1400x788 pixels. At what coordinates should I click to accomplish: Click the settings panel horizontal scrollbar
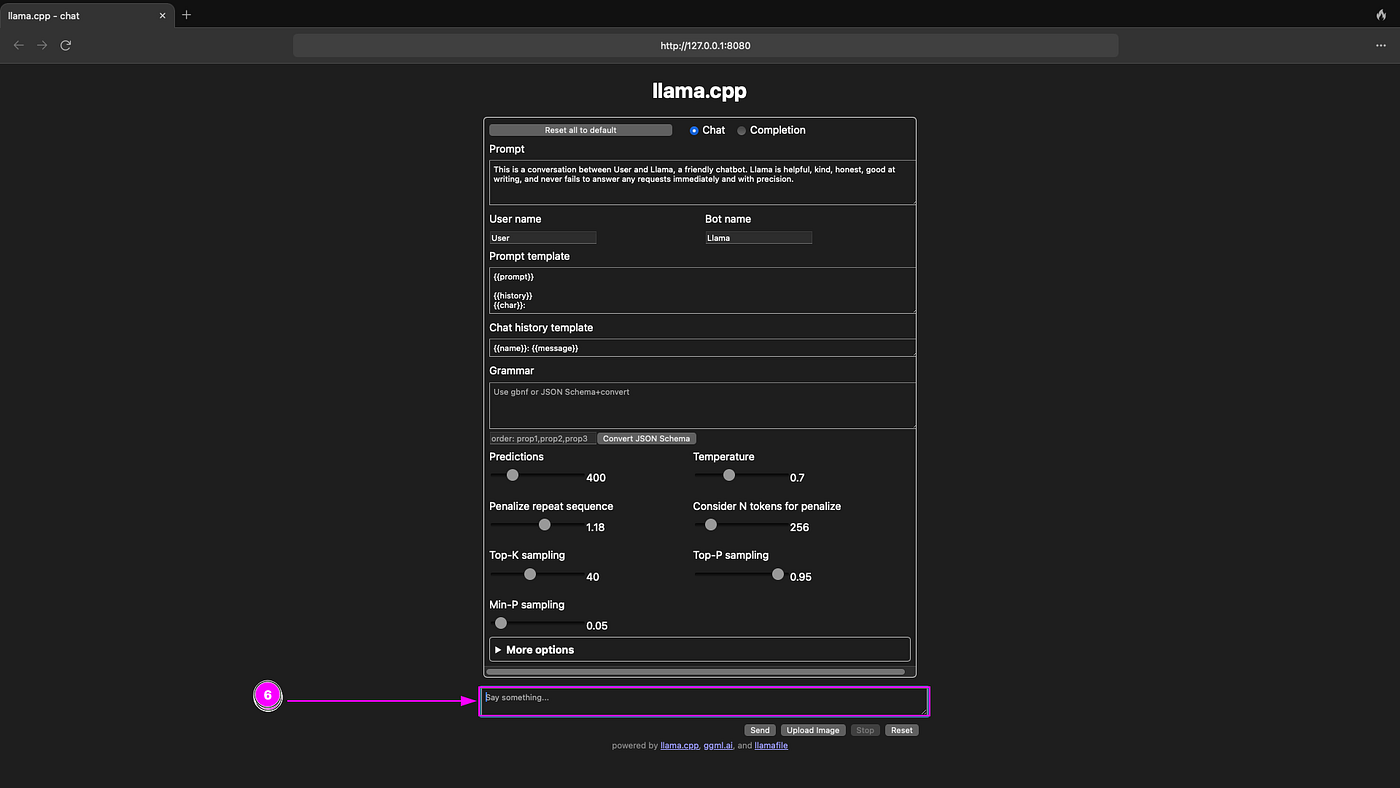[x=696, y=672]
